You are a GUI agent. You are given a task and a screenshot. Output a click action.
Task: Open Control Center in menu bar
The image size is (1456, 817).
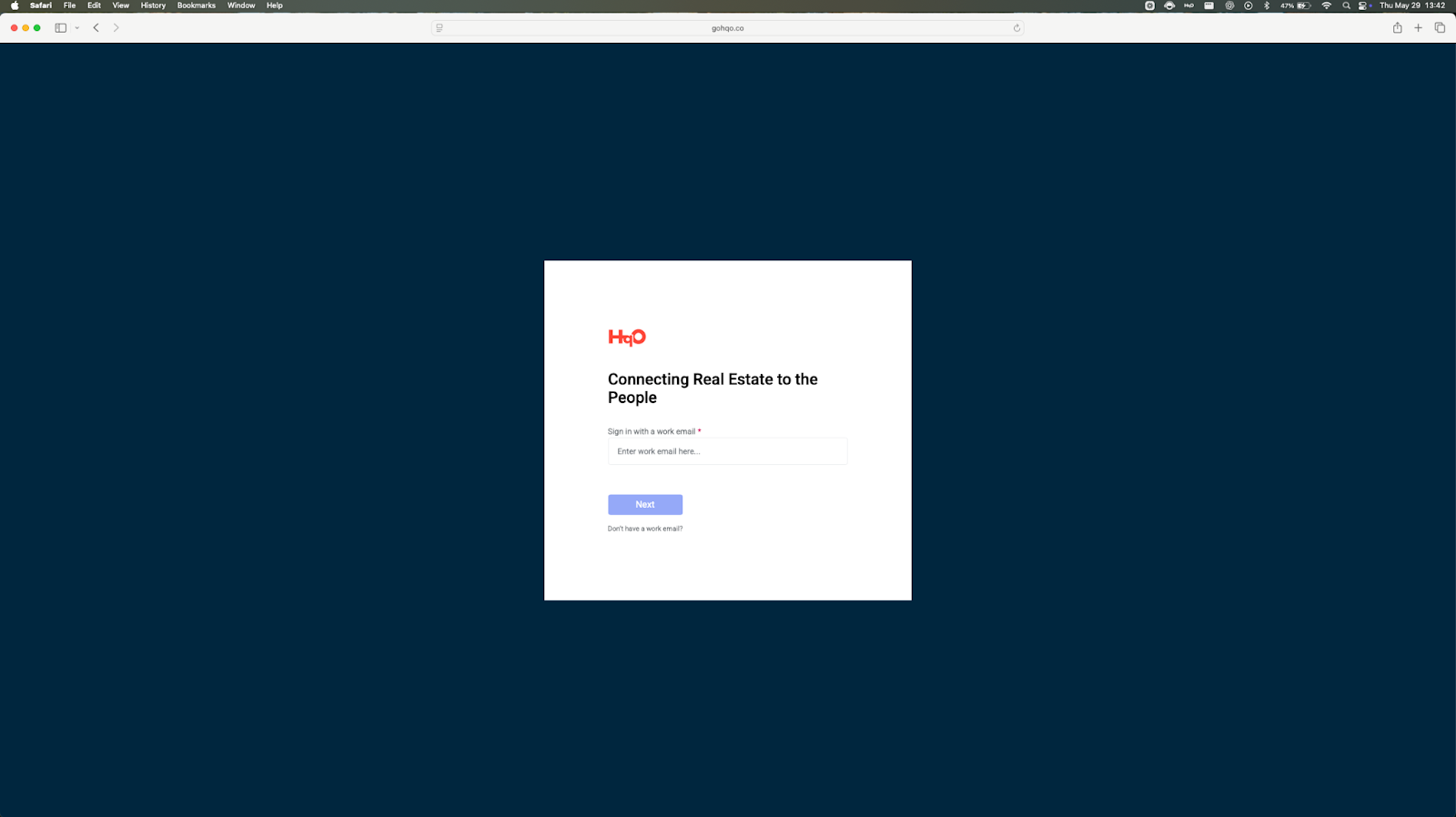pyautogui.click(x=1363, y=5)
